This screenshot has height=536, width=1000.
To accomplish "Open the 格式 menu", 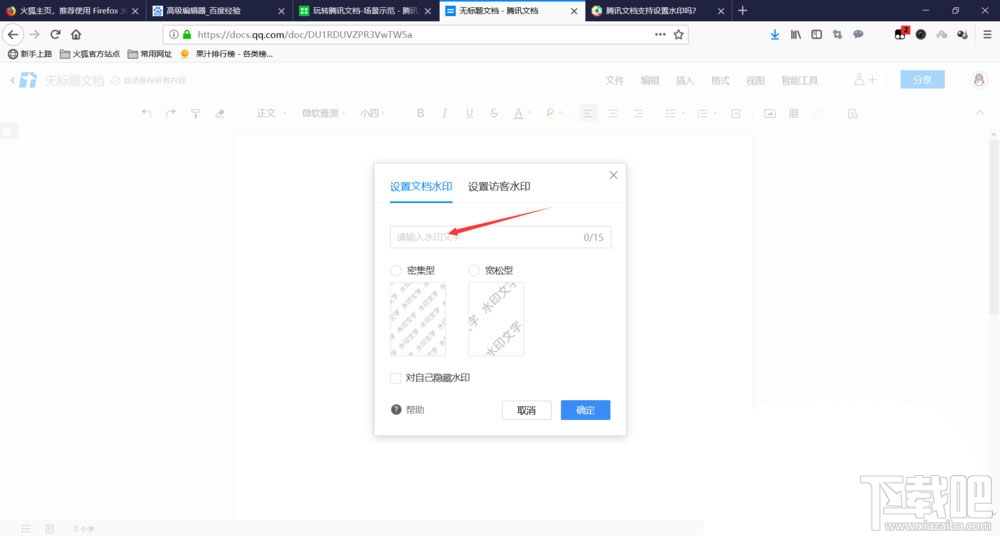I will [720, 80].
